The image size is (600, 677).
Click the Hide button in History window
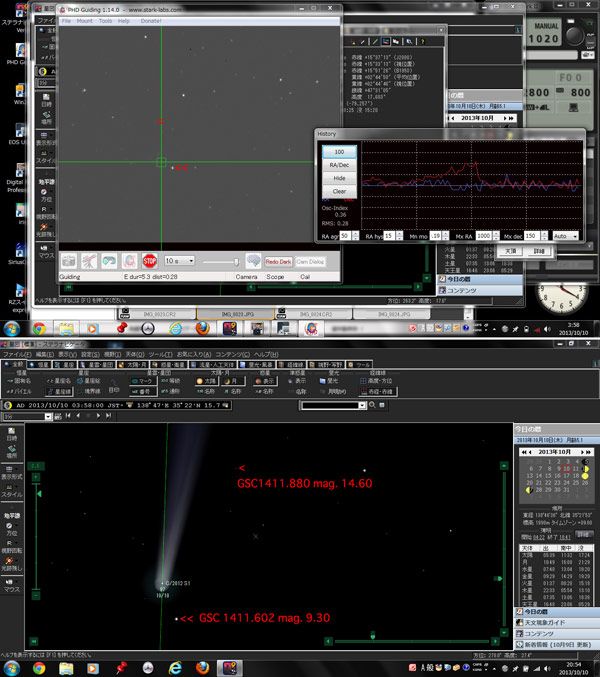point(339,178)
